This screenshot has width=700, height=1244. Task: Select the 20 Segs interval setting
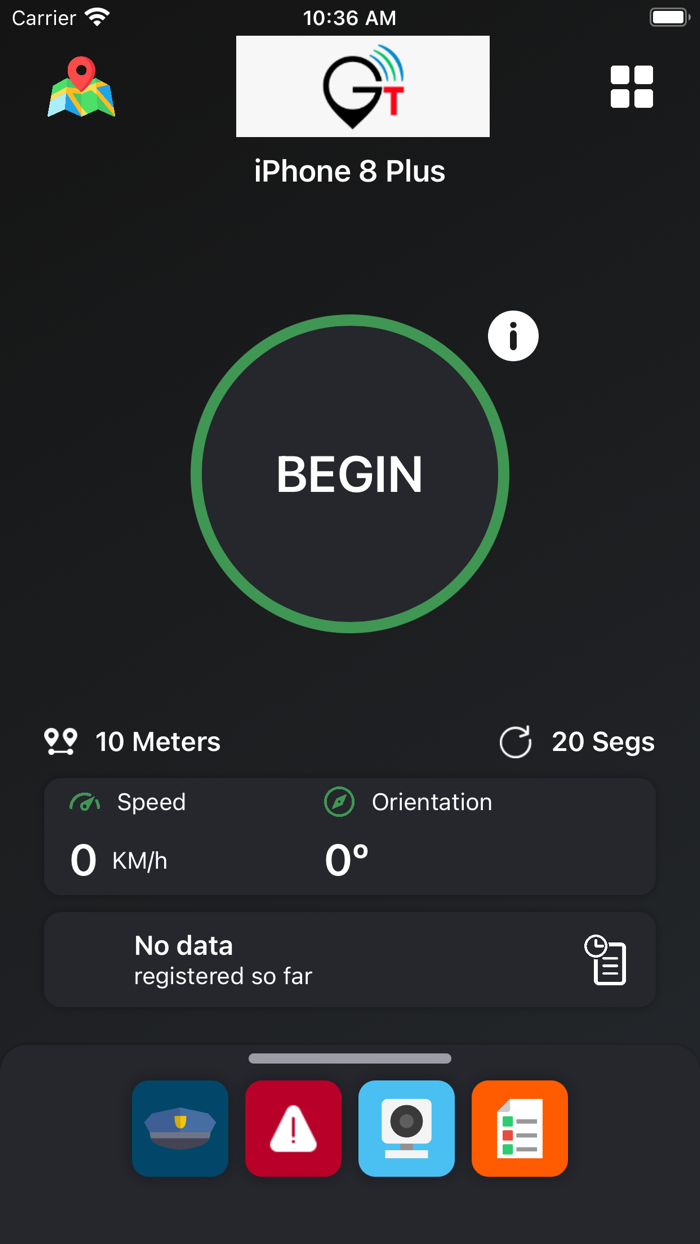point(603,742)
